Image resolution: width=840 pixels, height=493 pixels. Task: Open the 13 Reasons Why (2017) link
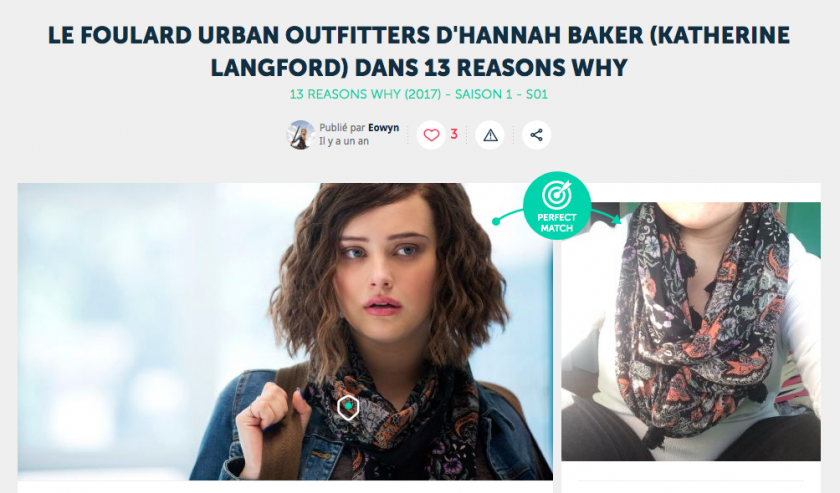pos(365,94)
